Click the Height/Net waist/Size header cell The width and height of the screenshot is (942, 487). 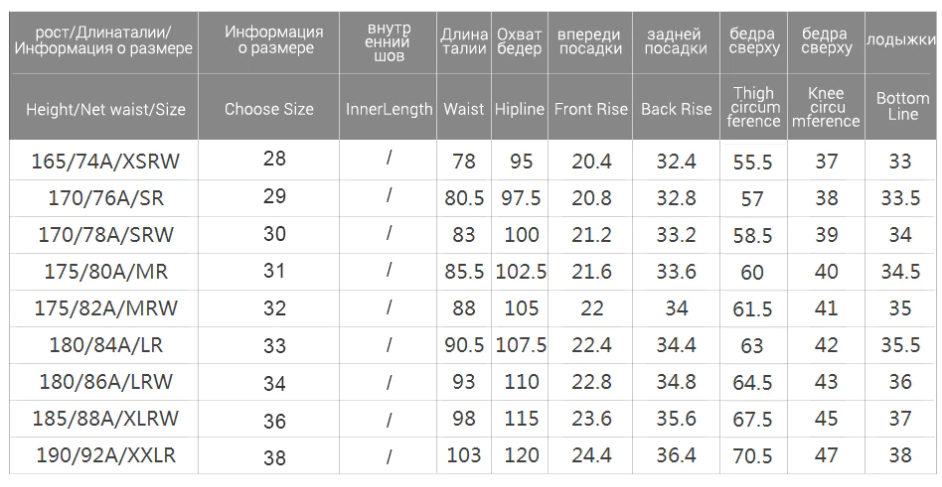(106, 108)
